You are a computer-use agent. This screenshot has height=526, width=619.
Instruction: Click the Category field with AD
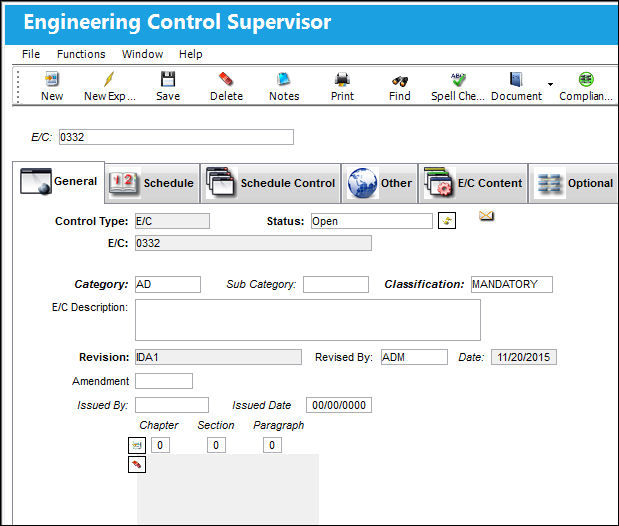pyautogui.click(x=168, y=284)
